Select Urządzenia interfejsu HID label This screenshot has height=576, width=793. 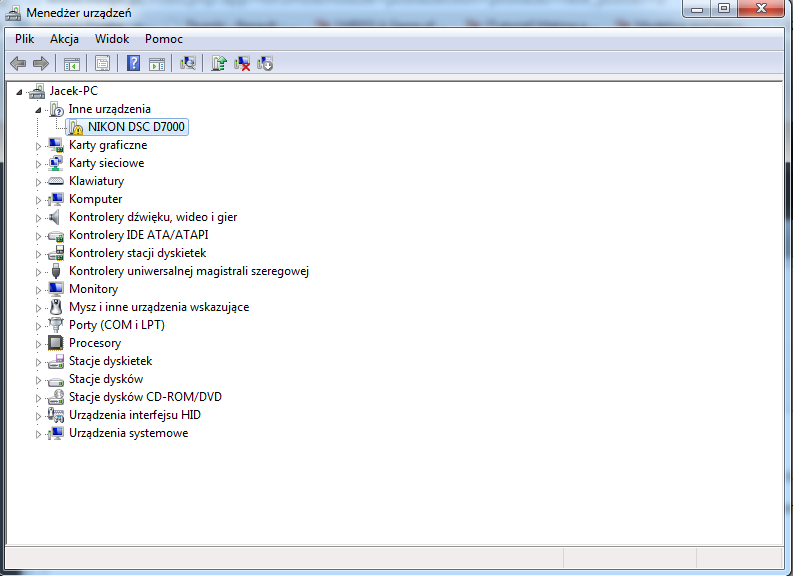tap(135, 415)
